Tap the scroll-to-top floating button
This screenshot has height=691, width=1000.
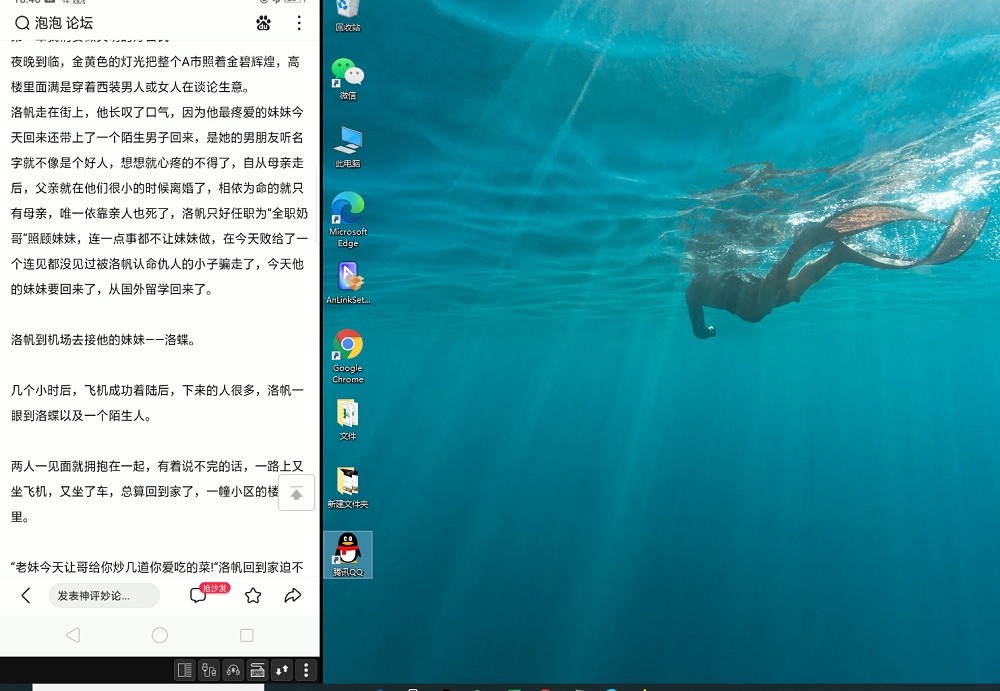[x=297, y=493]
